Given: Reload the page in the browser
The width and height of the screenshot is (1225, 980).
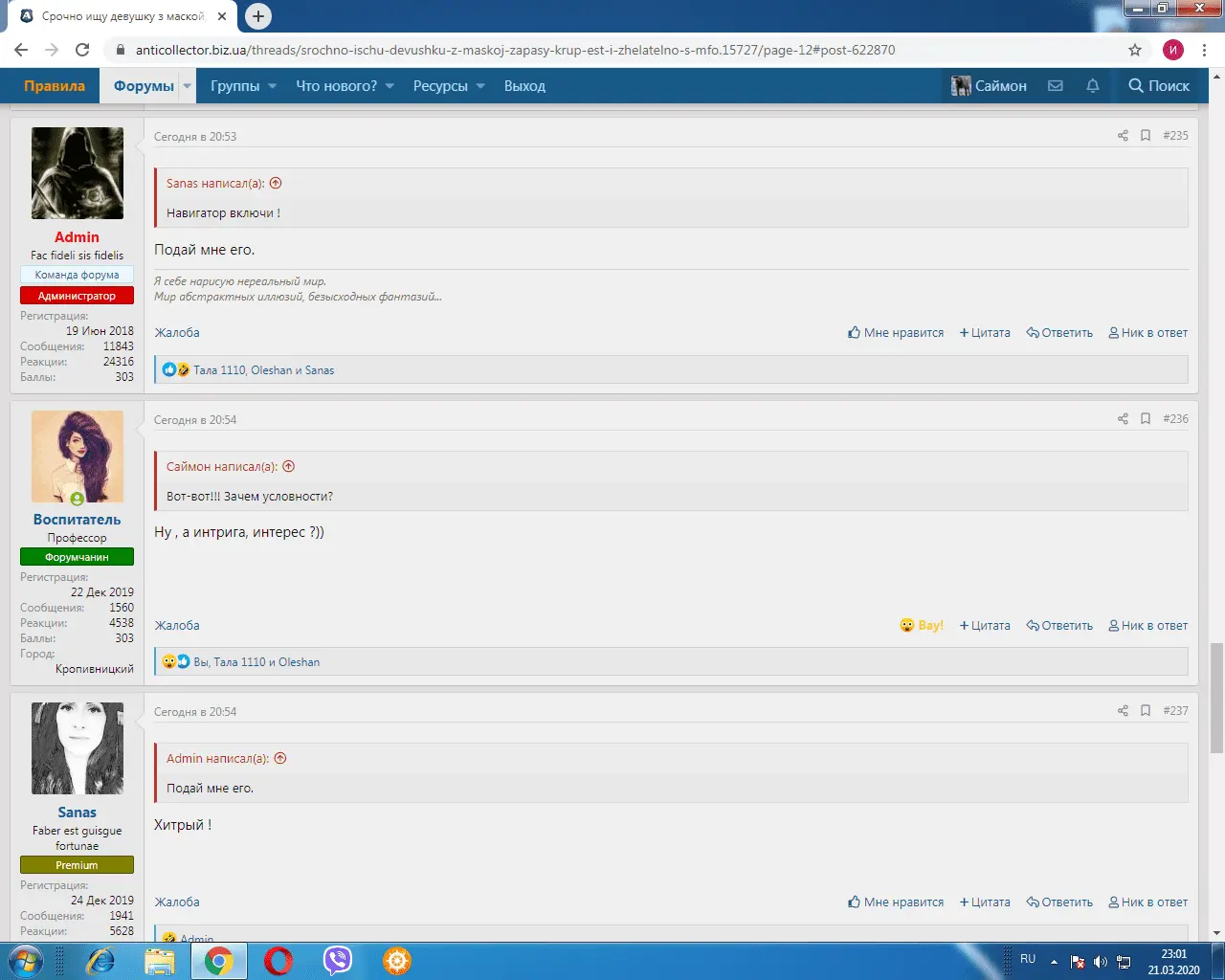Looking at the screenshot, I should click(82, 50).
